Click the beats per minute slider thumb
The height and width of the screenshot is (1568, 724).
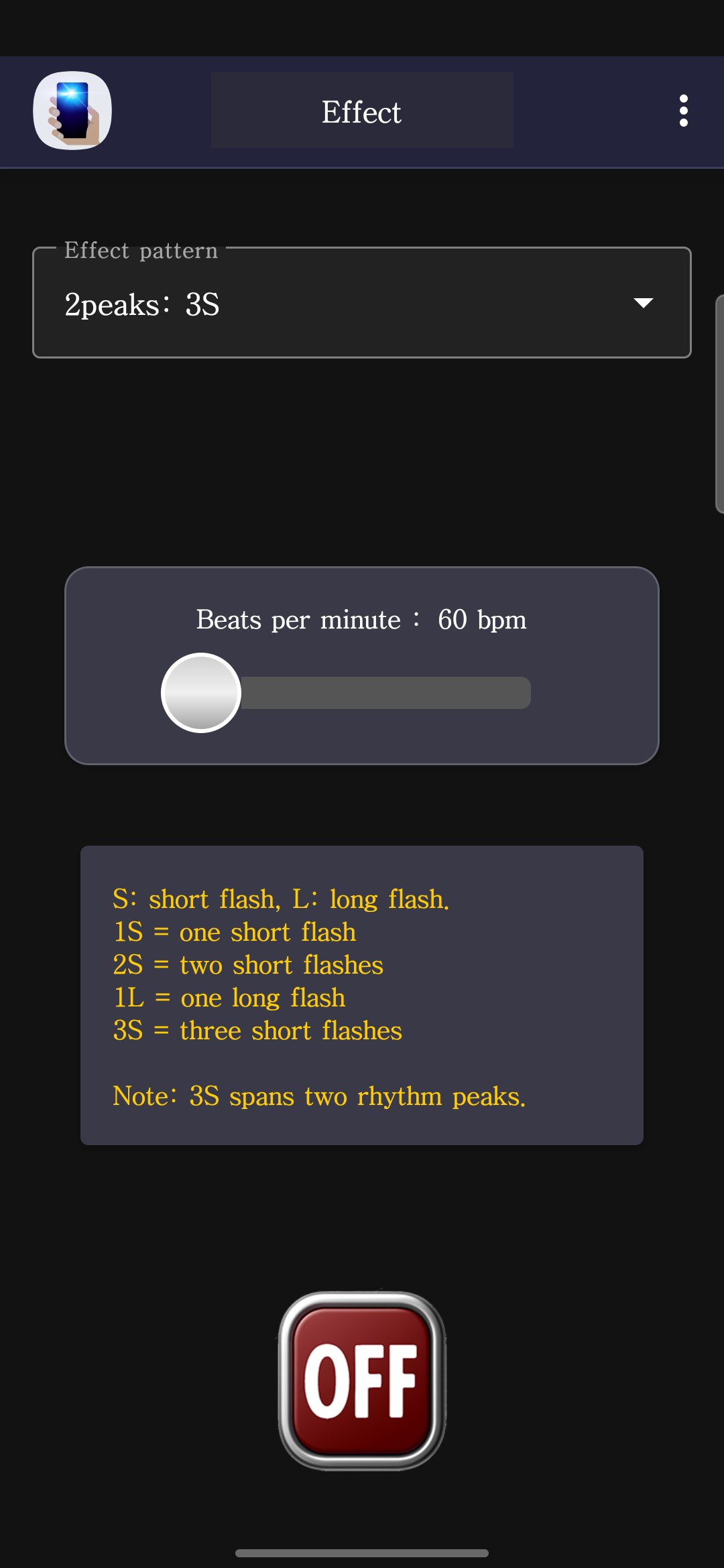pos(201,693)
